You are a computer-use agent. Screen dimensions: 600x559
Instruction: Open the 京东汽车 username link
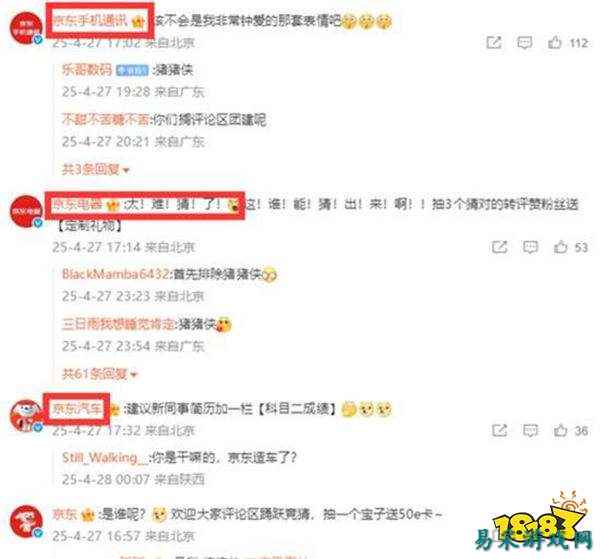tap(77, 409)
